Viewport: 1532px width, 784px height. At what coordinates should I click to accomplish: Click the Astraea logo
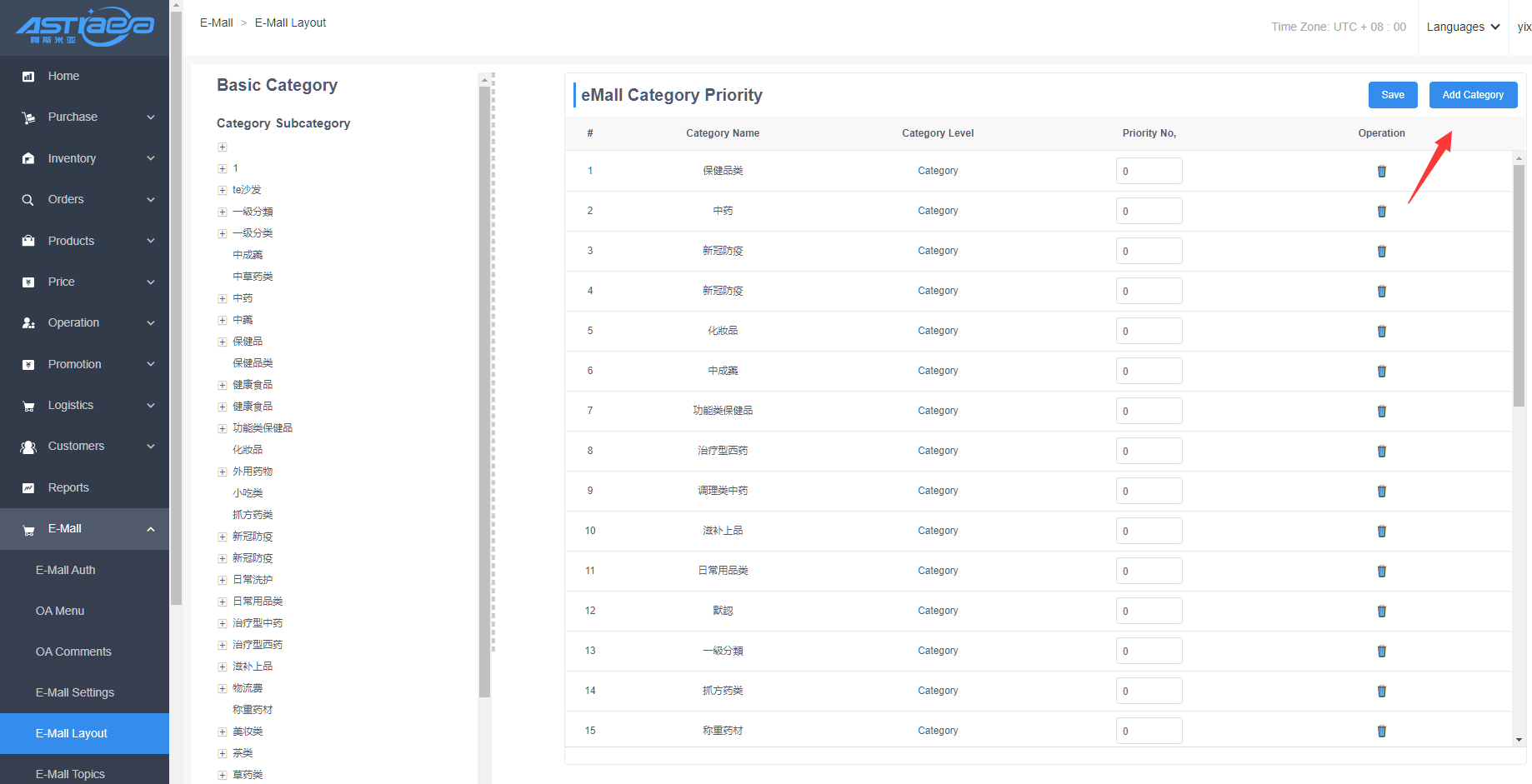[x=84, y=27]
